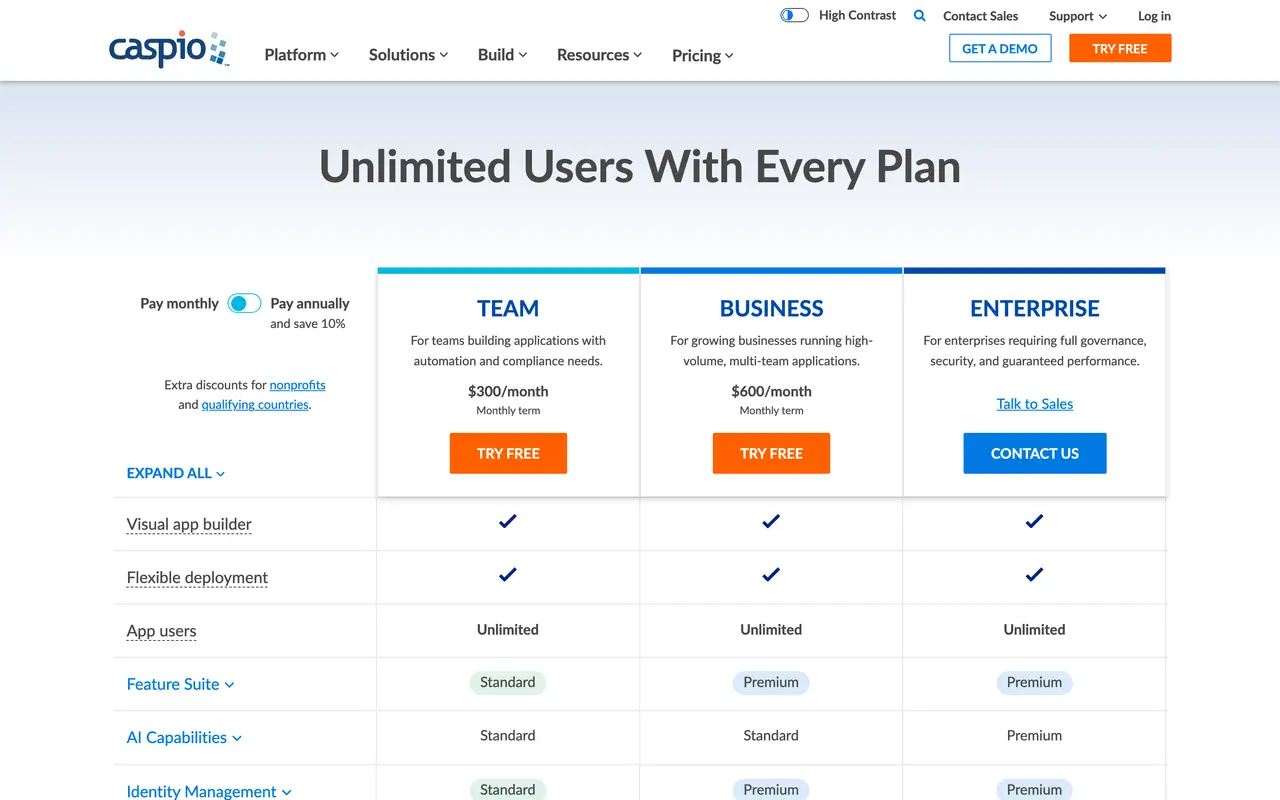This screenshot has height=800, width=1280.
Task: Click the $300/month price
Action: (508, 391)
